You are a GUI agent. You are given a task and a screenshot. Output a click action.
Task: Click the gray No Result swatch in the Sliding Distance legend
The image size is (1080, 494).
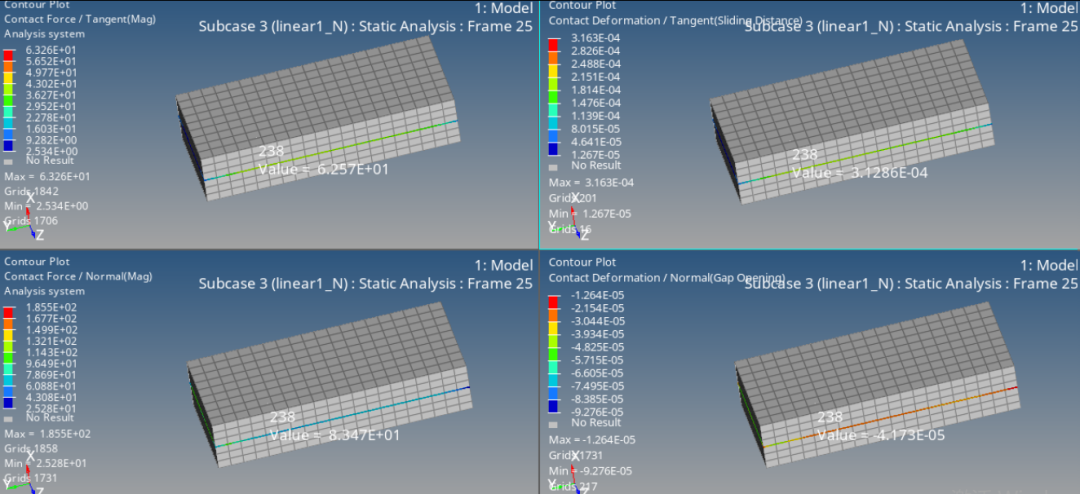pos(553,166)
